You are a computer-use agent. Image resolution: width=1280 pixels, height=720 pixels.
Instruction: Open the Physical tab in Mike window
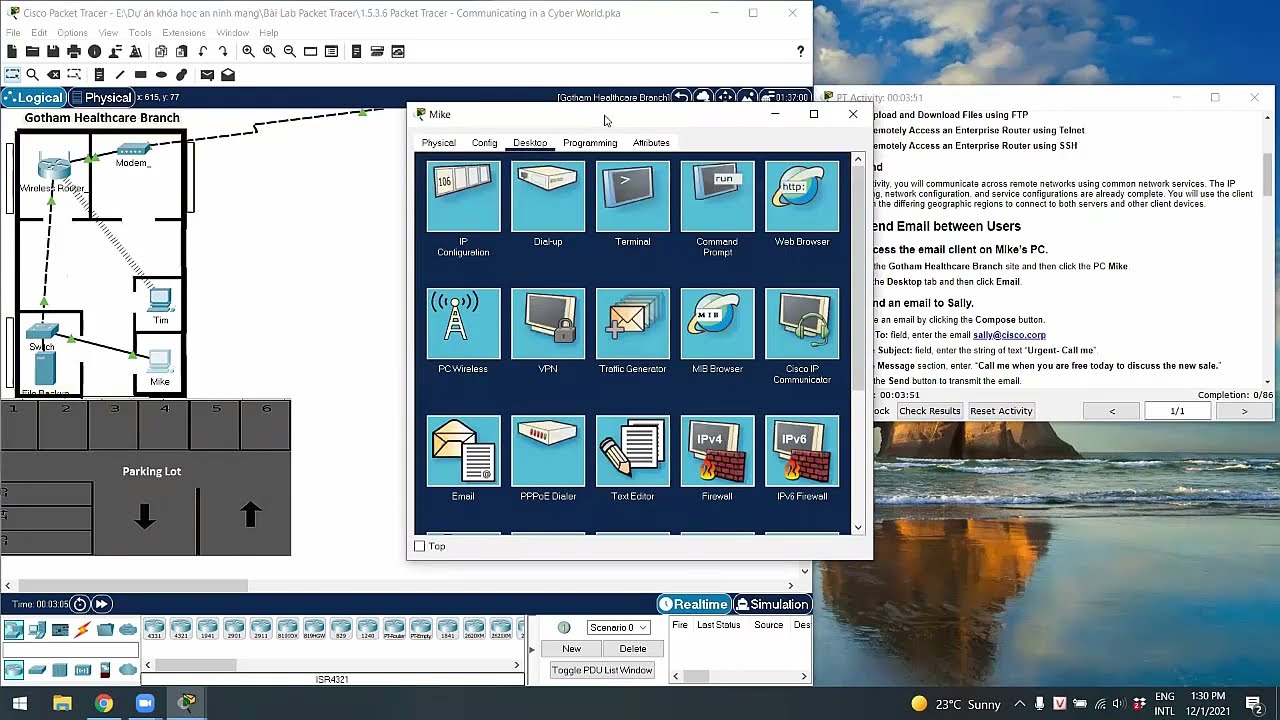[438, 143]
